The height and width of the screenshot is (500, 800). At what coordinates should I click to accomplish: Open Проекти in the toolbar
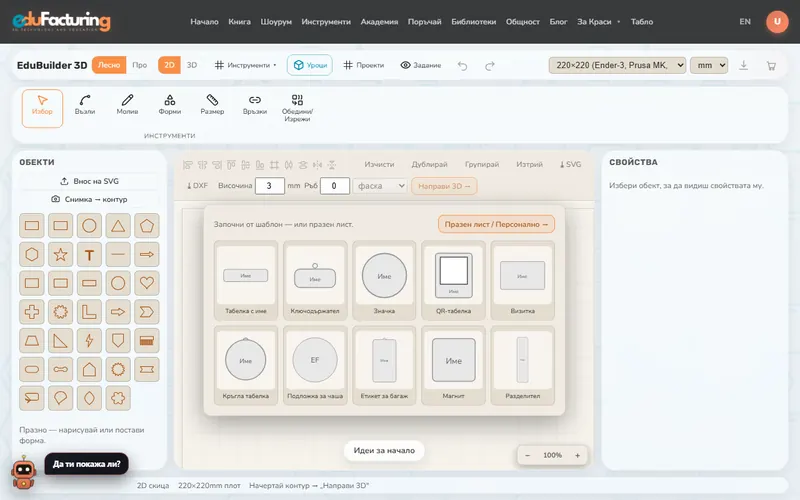coord(364,65)
